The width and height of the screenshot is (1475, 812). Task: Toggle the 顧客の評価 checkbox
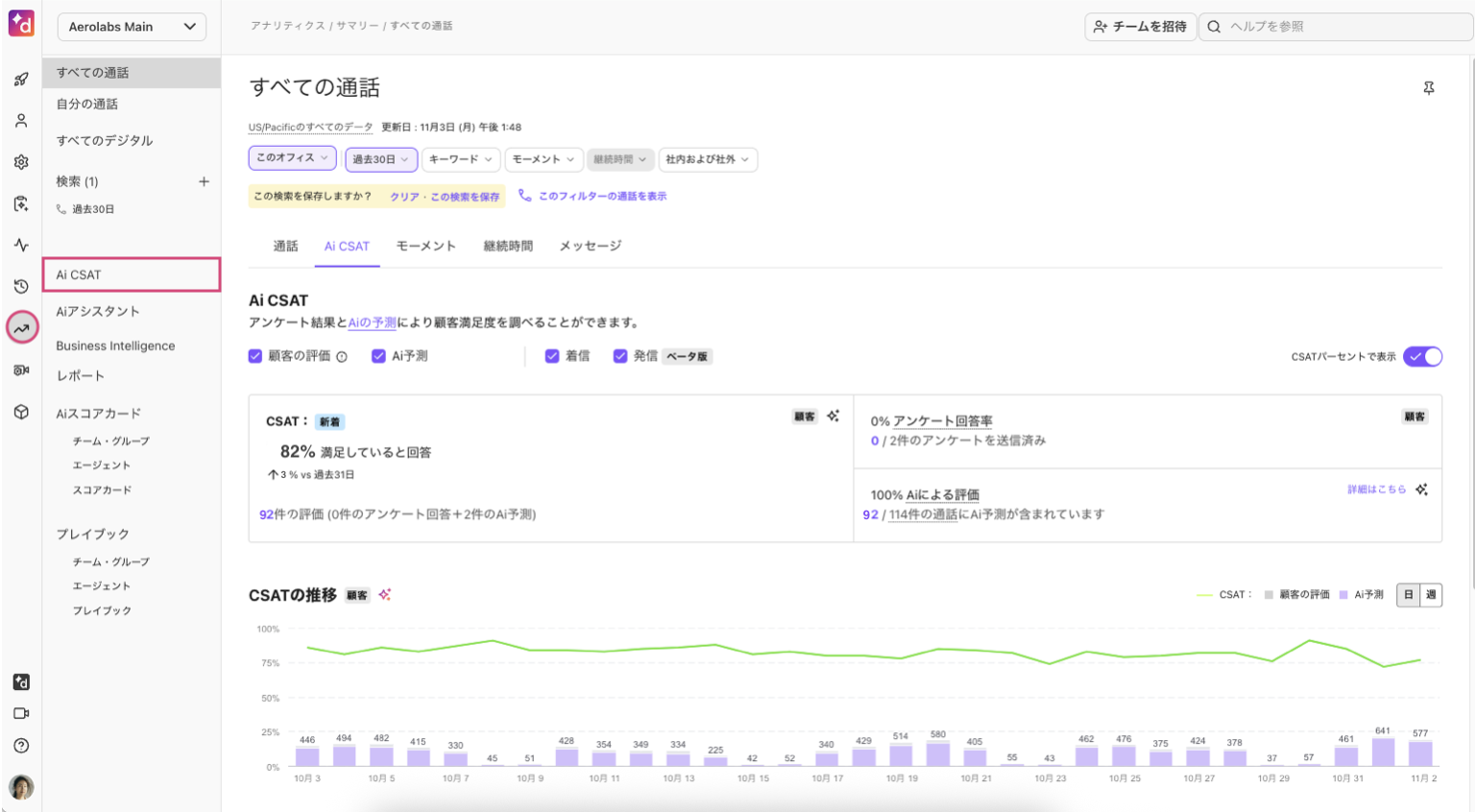(255, 356)
